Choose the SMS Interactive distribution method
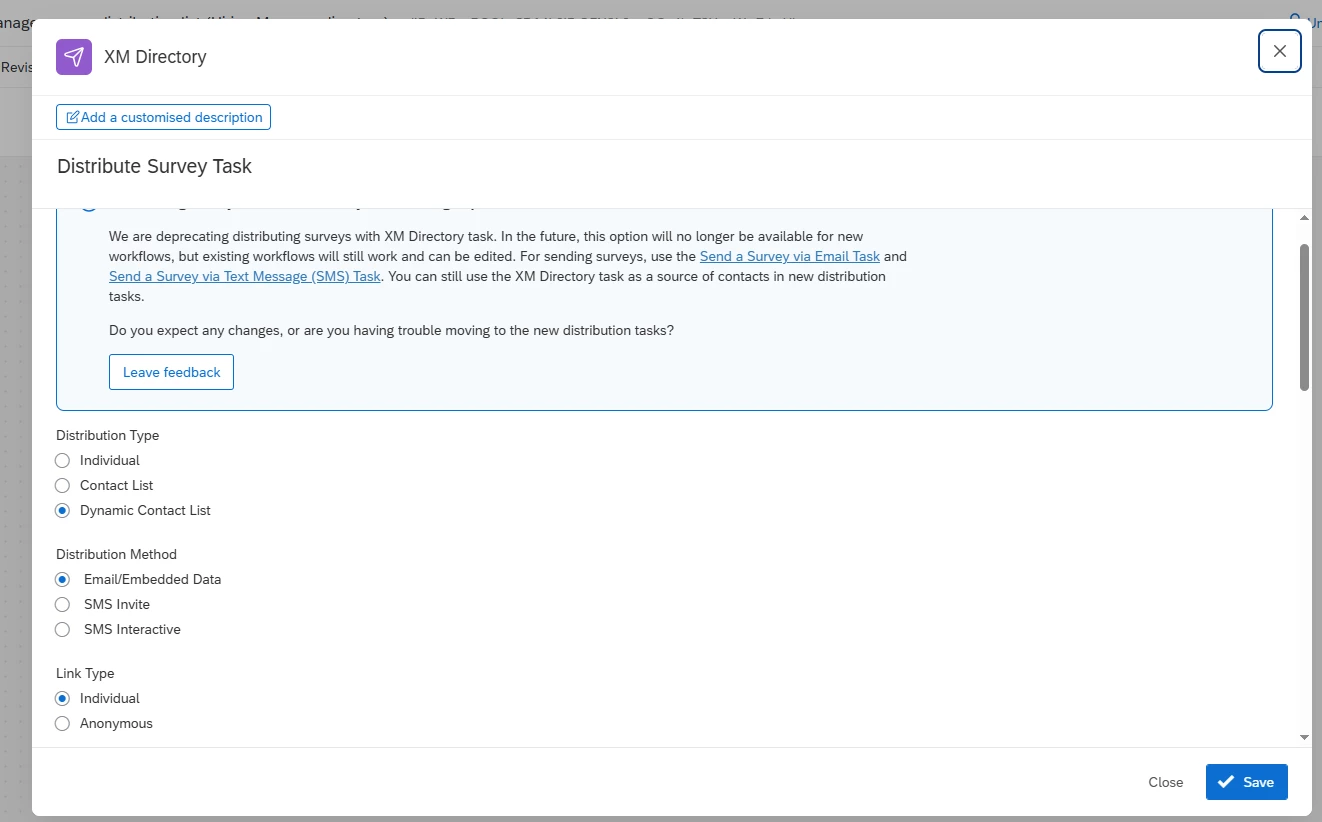 [x=62, y=629]
